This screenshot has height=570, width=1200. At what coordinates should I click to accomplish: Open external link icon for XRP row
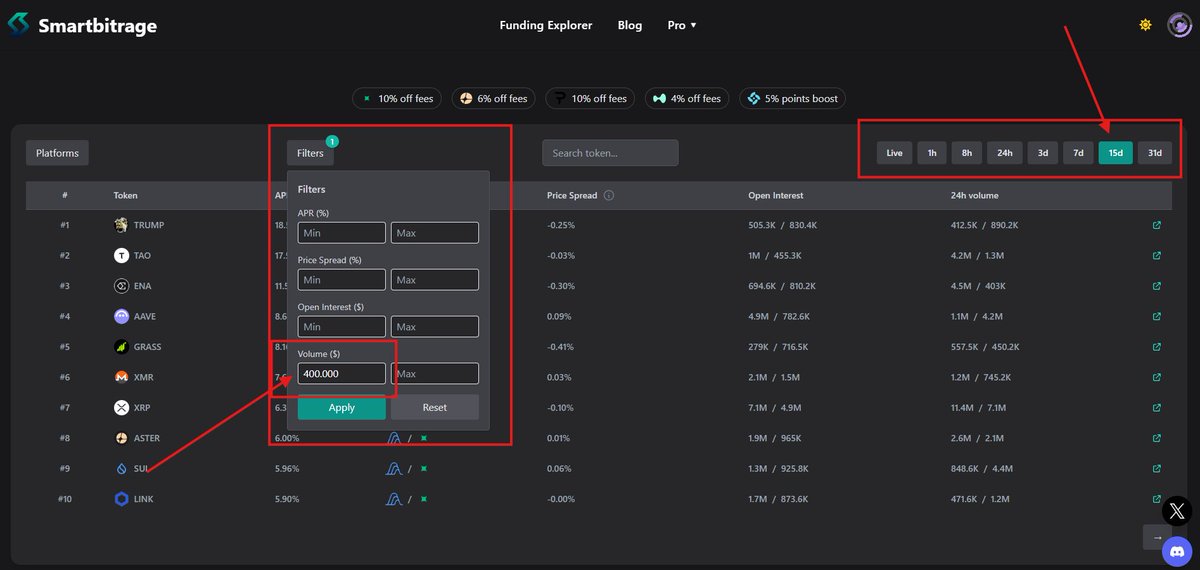coord(1157,408)
